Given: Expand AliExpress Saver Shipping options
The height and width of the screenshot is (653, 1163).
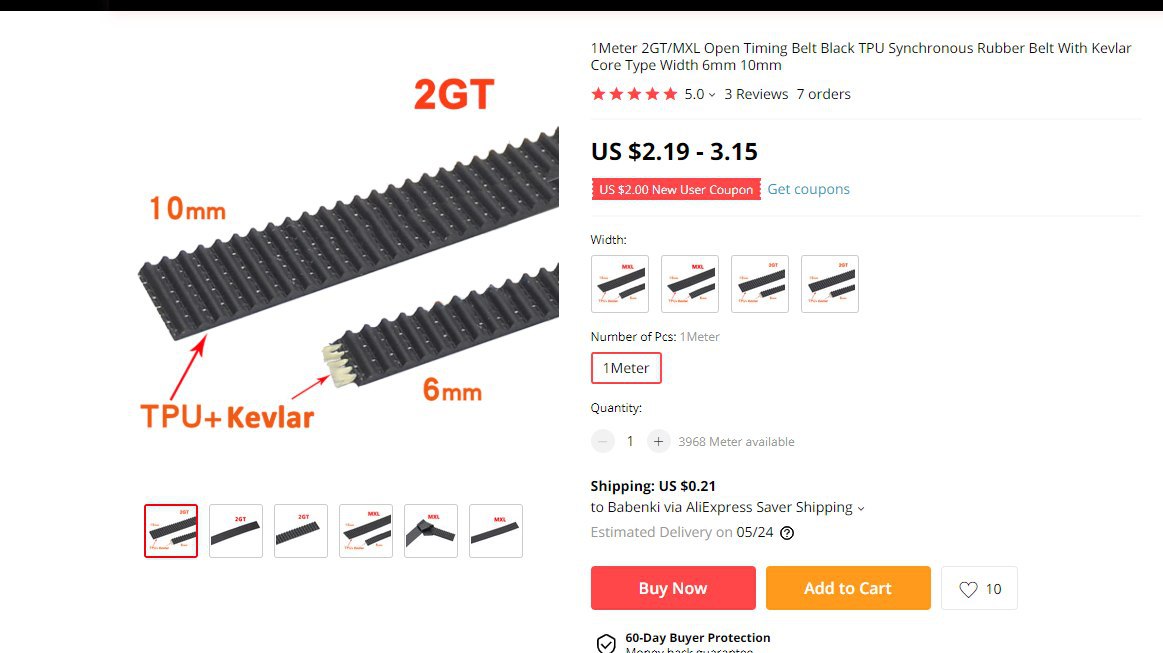Looking at the screenshot, I should click(x=728, y=508).
